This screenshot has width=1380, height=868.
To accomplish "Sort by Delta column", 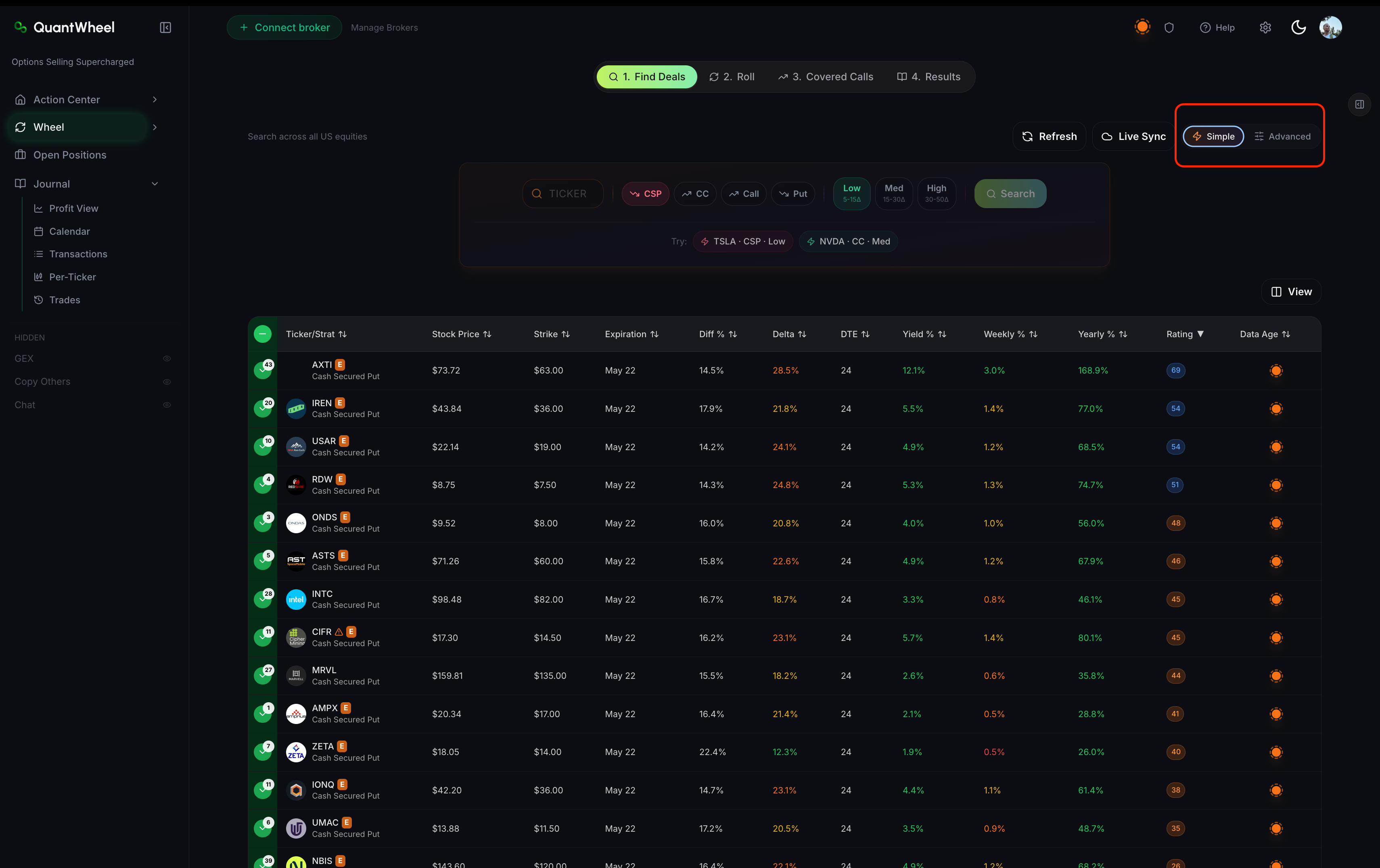I will pos(789,334).
